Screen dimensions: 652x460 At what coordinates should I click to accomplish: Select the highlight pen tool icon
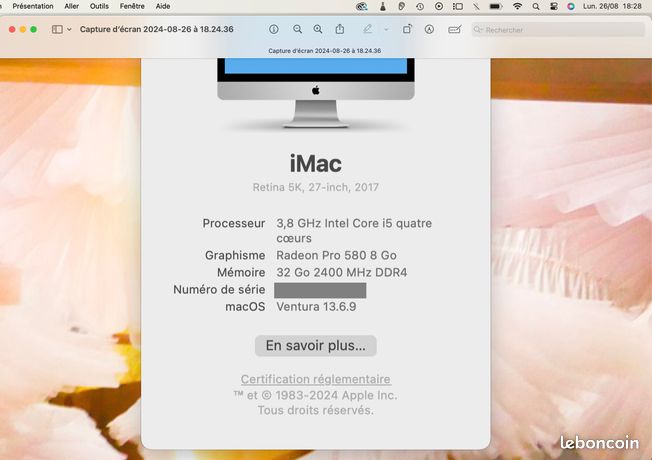coord(367,29)
